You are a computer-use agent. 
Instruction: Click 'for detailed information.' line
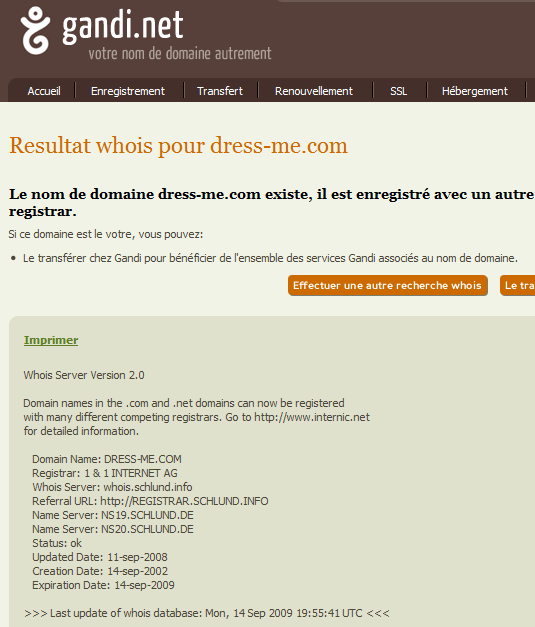pyautogui.click(x=81, y=431)
